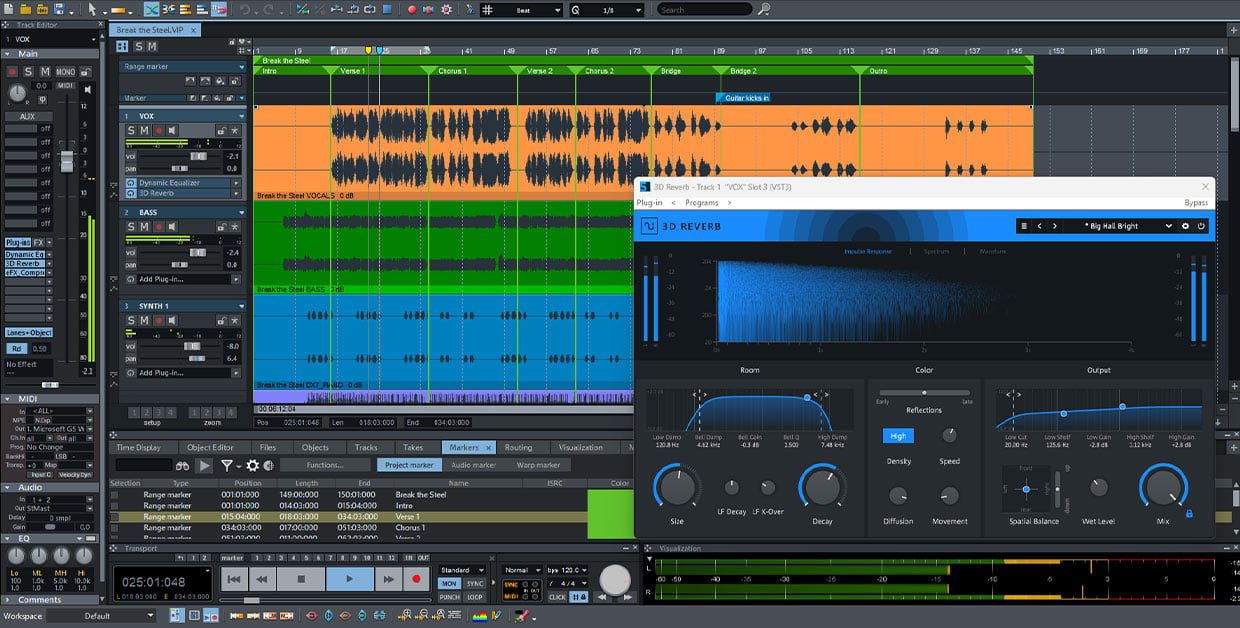Click the speaker icon on the VOX track
This screenshot has height=628, width=1240.
point(173,129)
